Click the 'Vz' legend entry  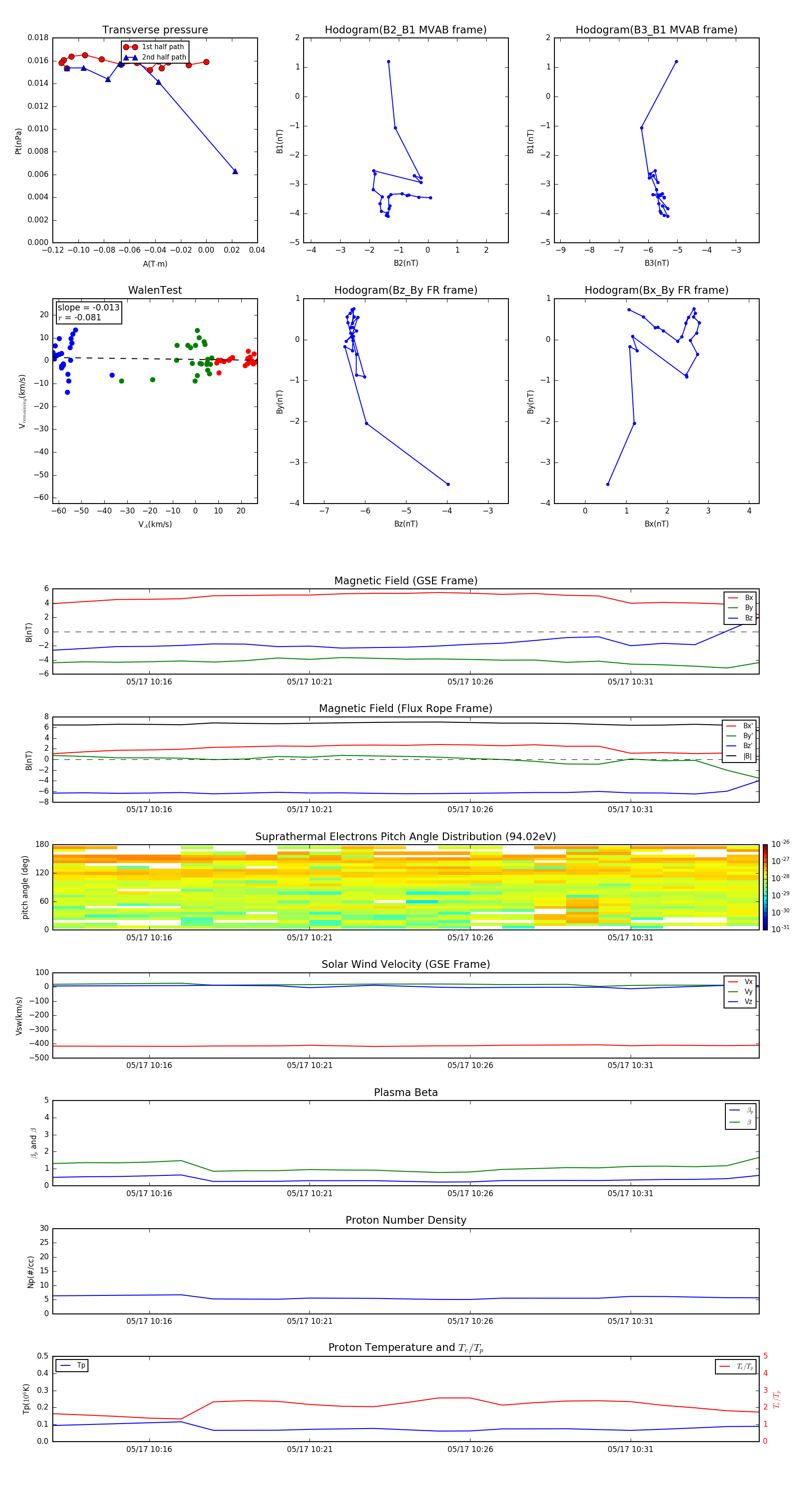pos(740,1002)
